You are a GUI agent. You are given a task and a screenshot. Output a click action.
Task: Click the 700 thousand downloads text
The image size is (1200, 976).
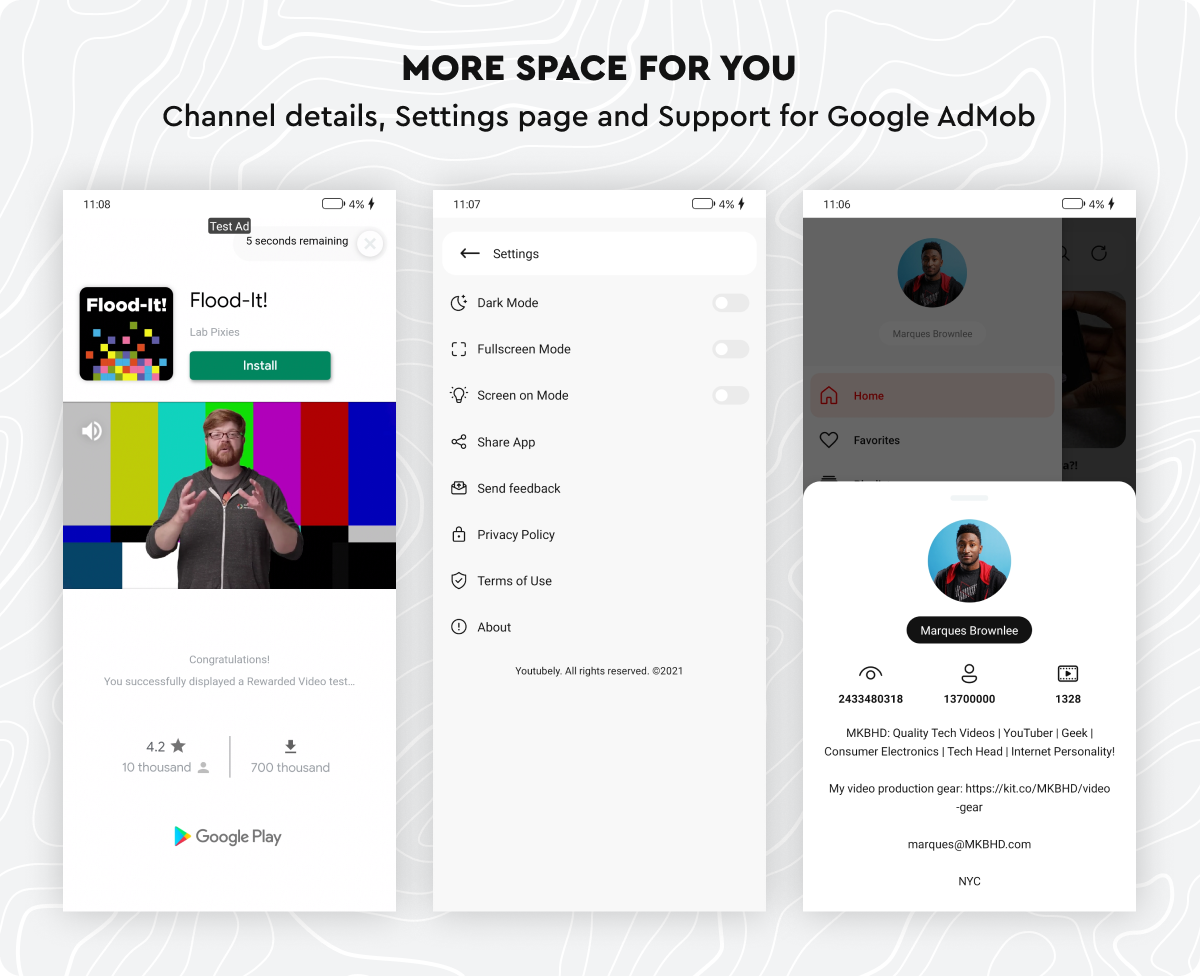tap(290, 768)
